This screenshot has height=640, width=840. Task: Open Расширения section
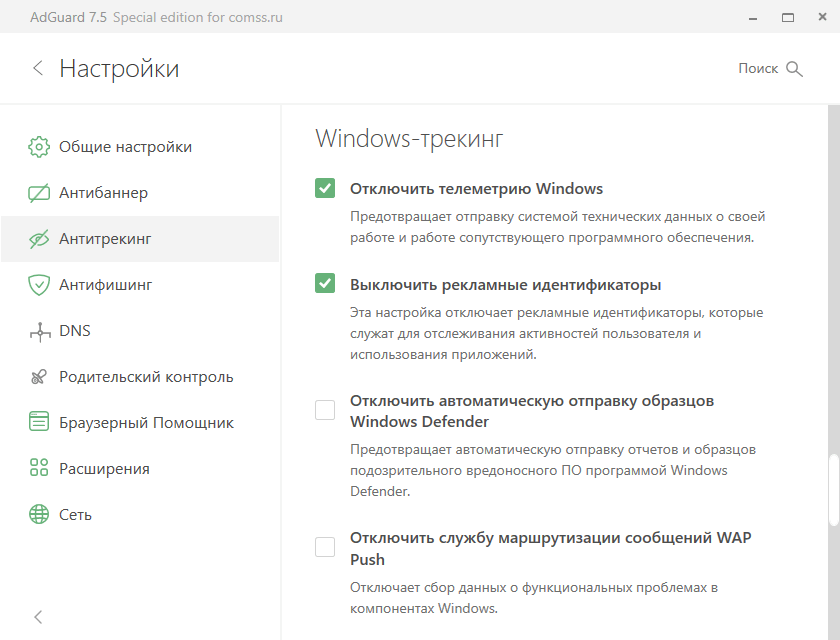[x=140, y=469]
